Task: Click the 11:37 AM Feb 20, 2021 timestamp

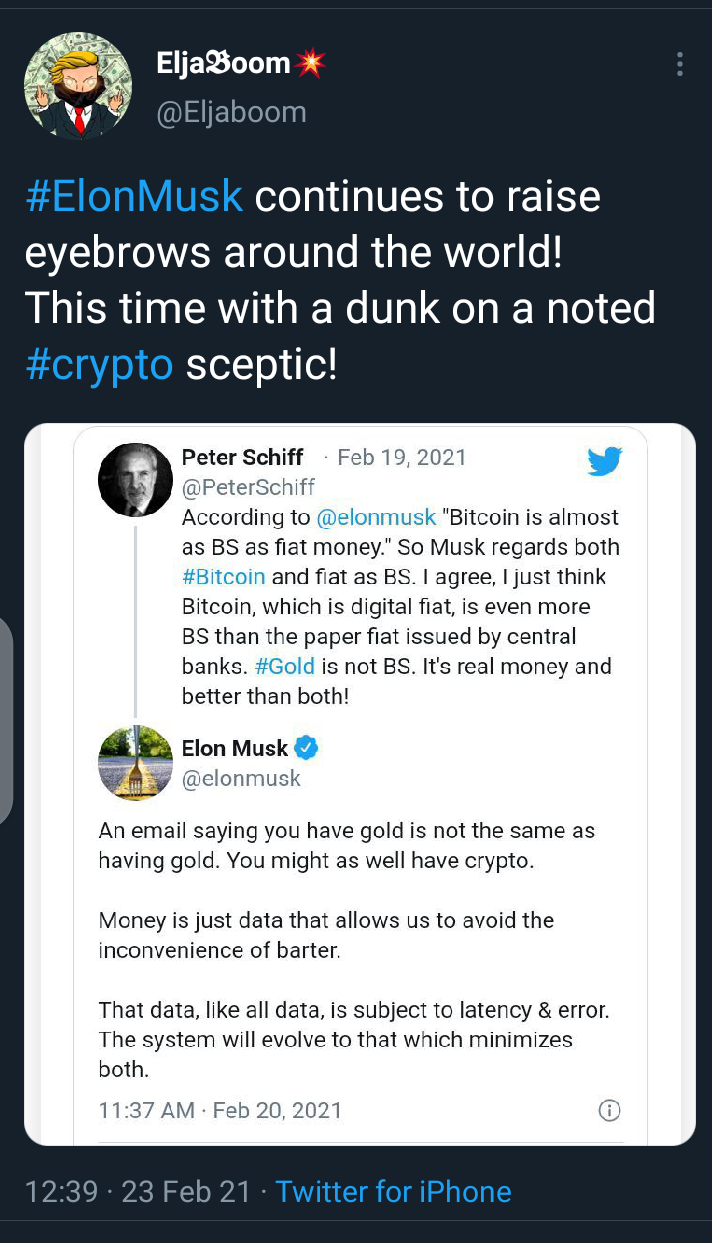Action: click(220, 1110)
